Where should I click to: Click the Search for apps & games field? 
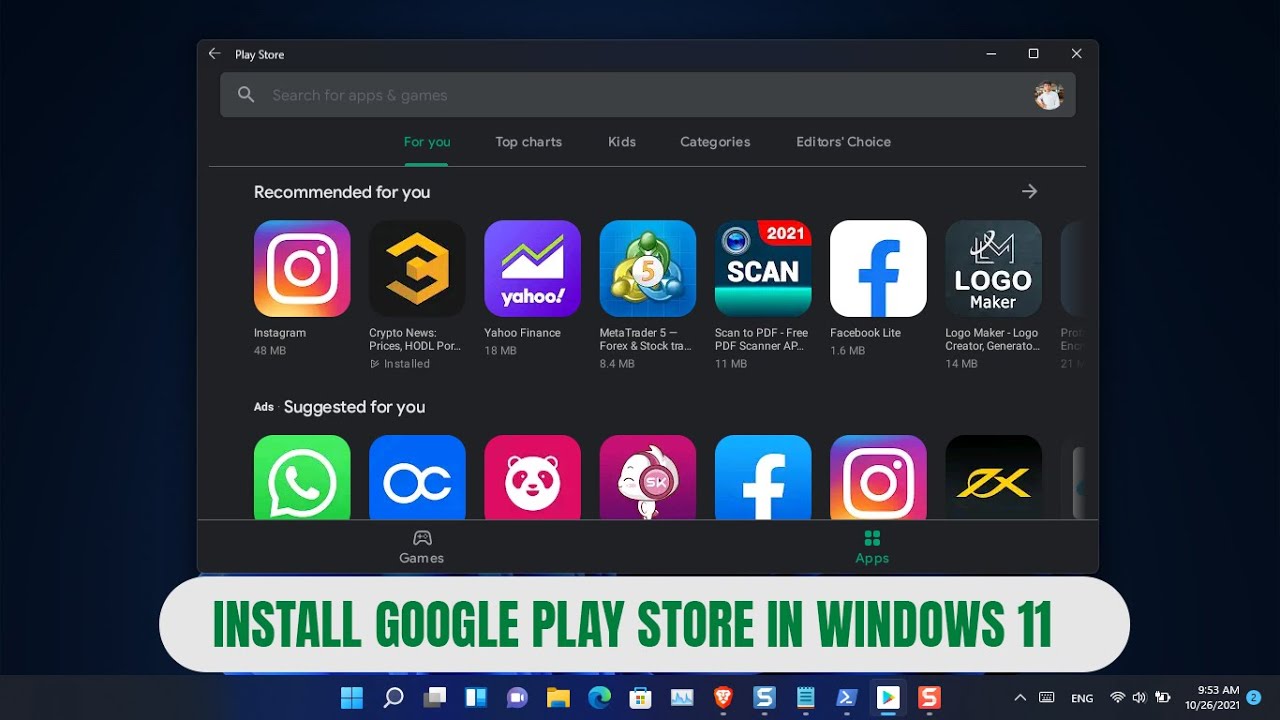click(648, 95)
